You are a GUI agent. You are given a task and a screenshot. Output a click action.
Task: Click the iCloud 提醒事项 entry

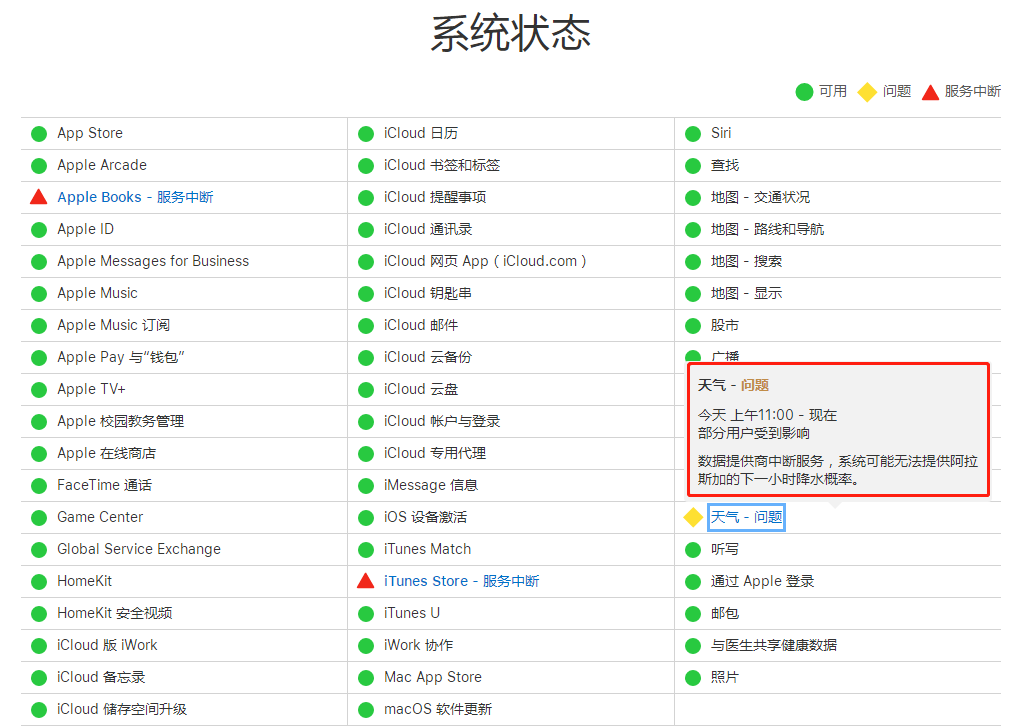[x=435, y=197]
